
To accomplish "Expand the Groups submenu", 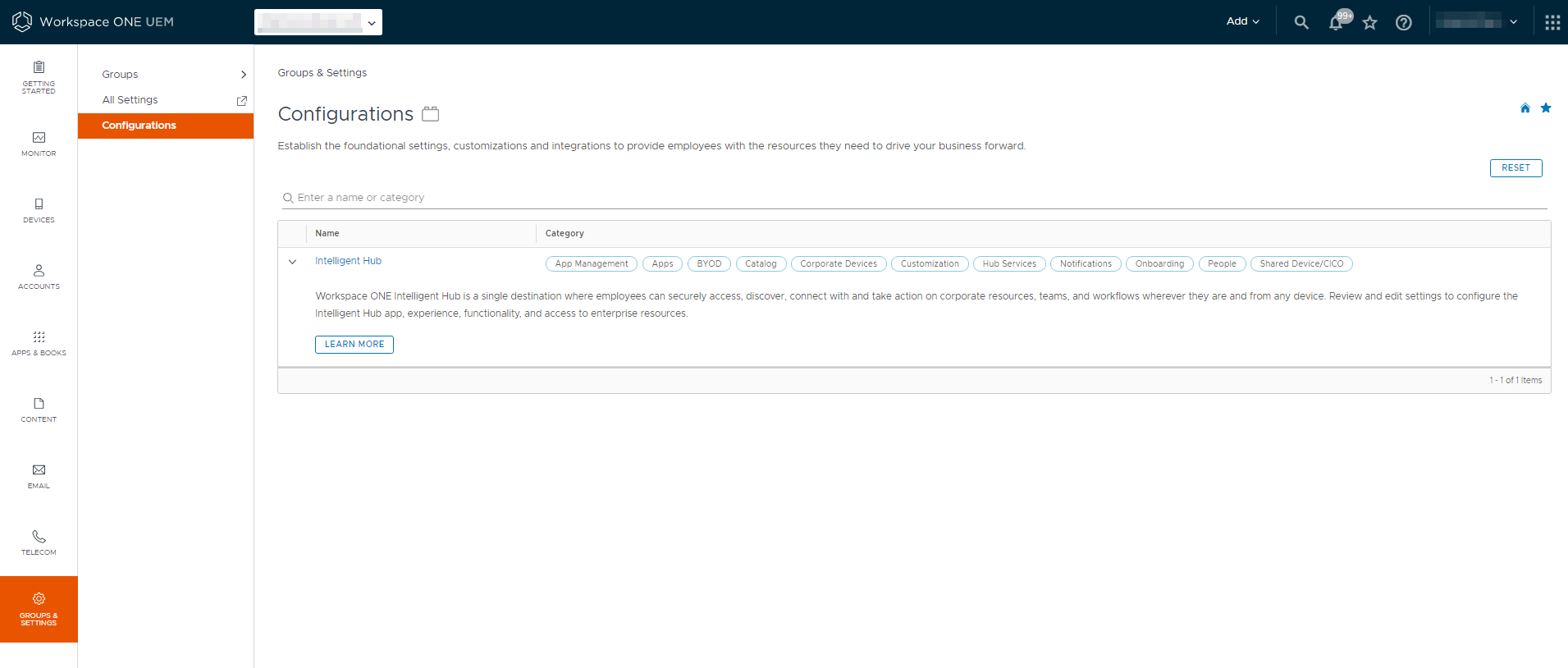I will 173,75.
